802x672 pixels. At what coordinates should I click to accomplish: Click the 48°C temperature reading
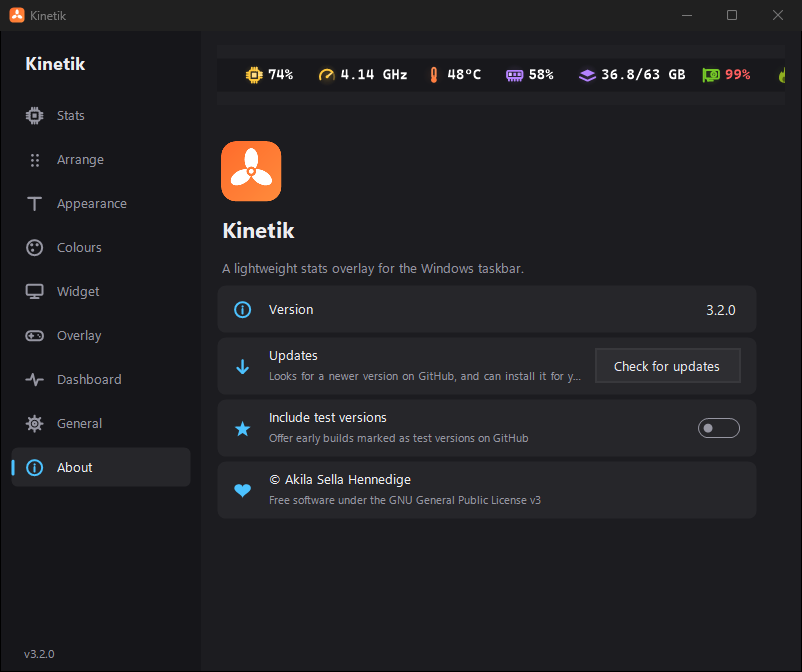(x=464, y=75)
